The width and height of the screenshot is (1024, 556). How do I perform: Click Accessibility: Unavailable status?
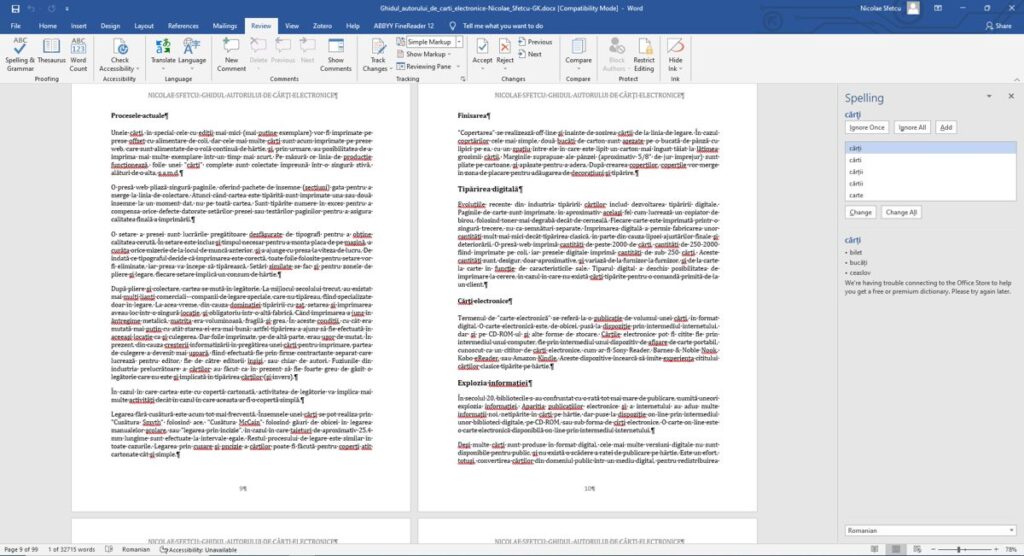click(x=199, y=549)
